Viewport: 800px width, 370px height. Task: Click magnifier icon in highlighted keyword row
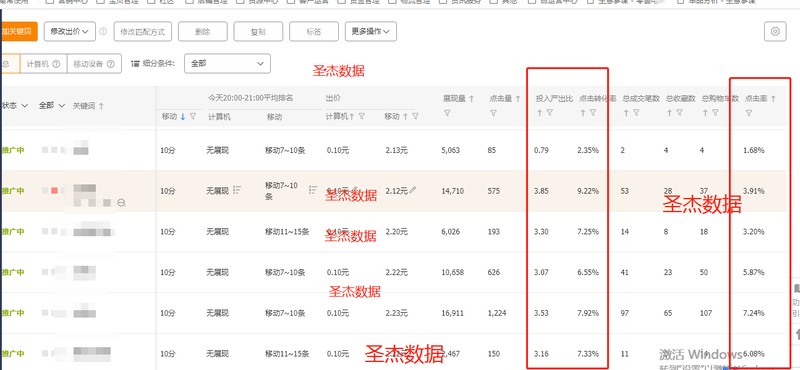tap(121, 203)
